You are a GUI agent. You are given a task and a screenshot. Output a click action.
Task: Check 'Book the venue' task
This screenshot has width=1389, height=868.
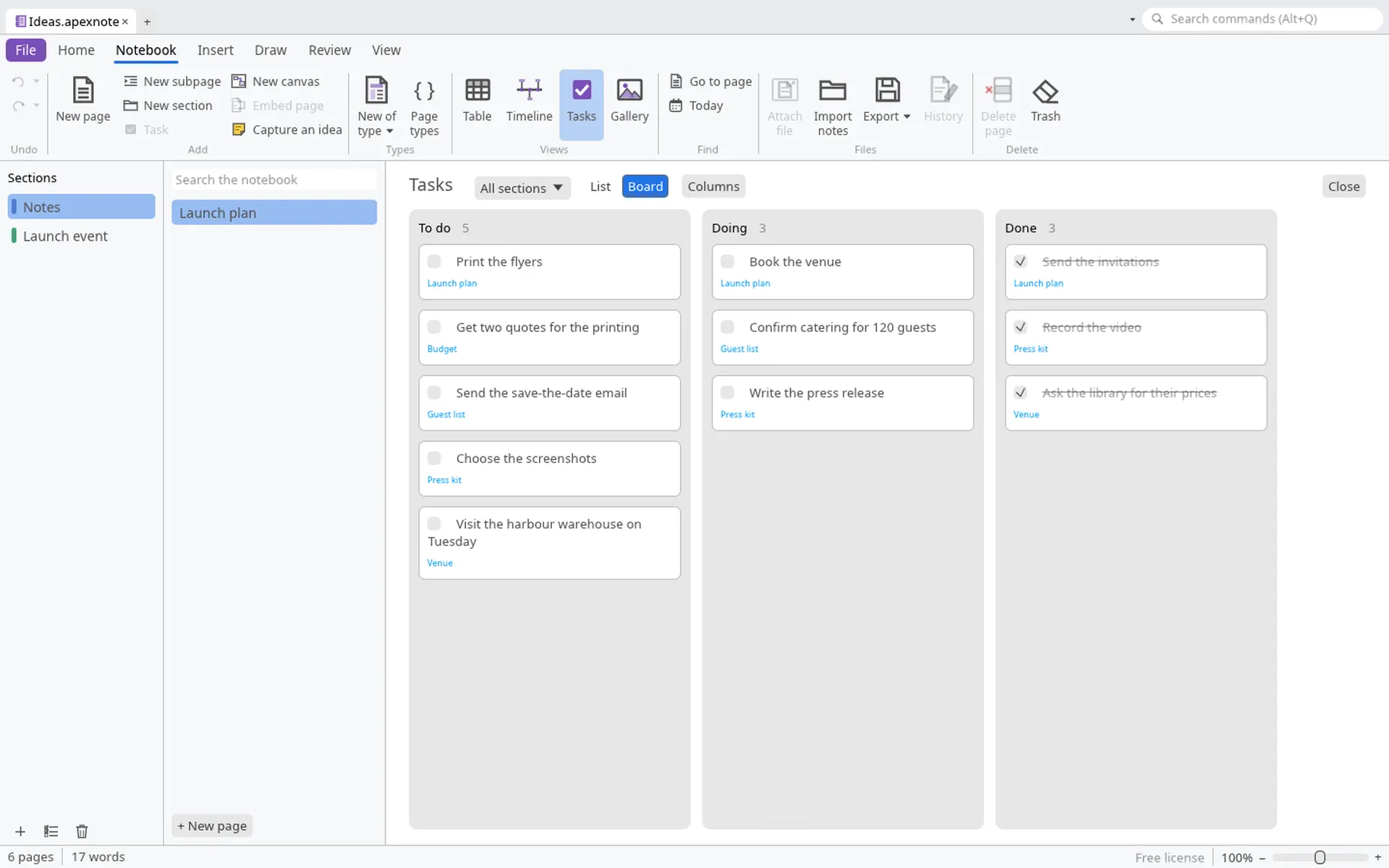[728, 261]
